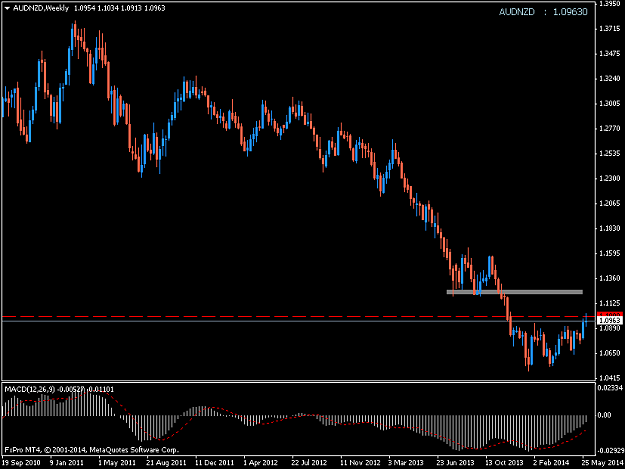625x469 pixels.
Task: Click the 22 Jul 2012 date label
Action: [x=309, y=463]
